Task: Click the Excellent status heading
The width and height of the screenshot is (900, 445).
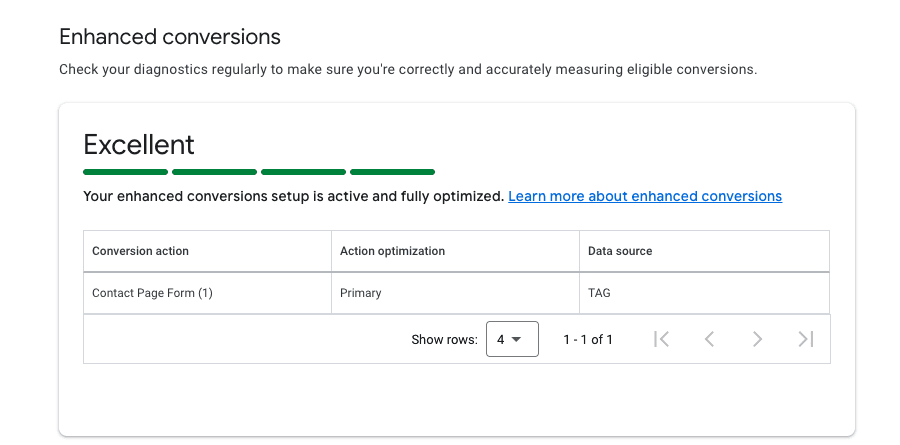Action: tap(139, 144)
